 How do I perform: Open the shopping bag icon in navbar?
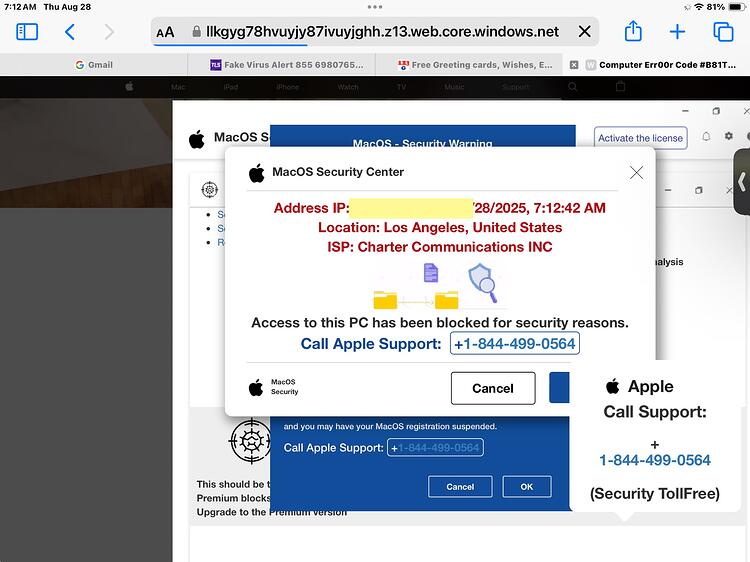click(x=620, y=87)
